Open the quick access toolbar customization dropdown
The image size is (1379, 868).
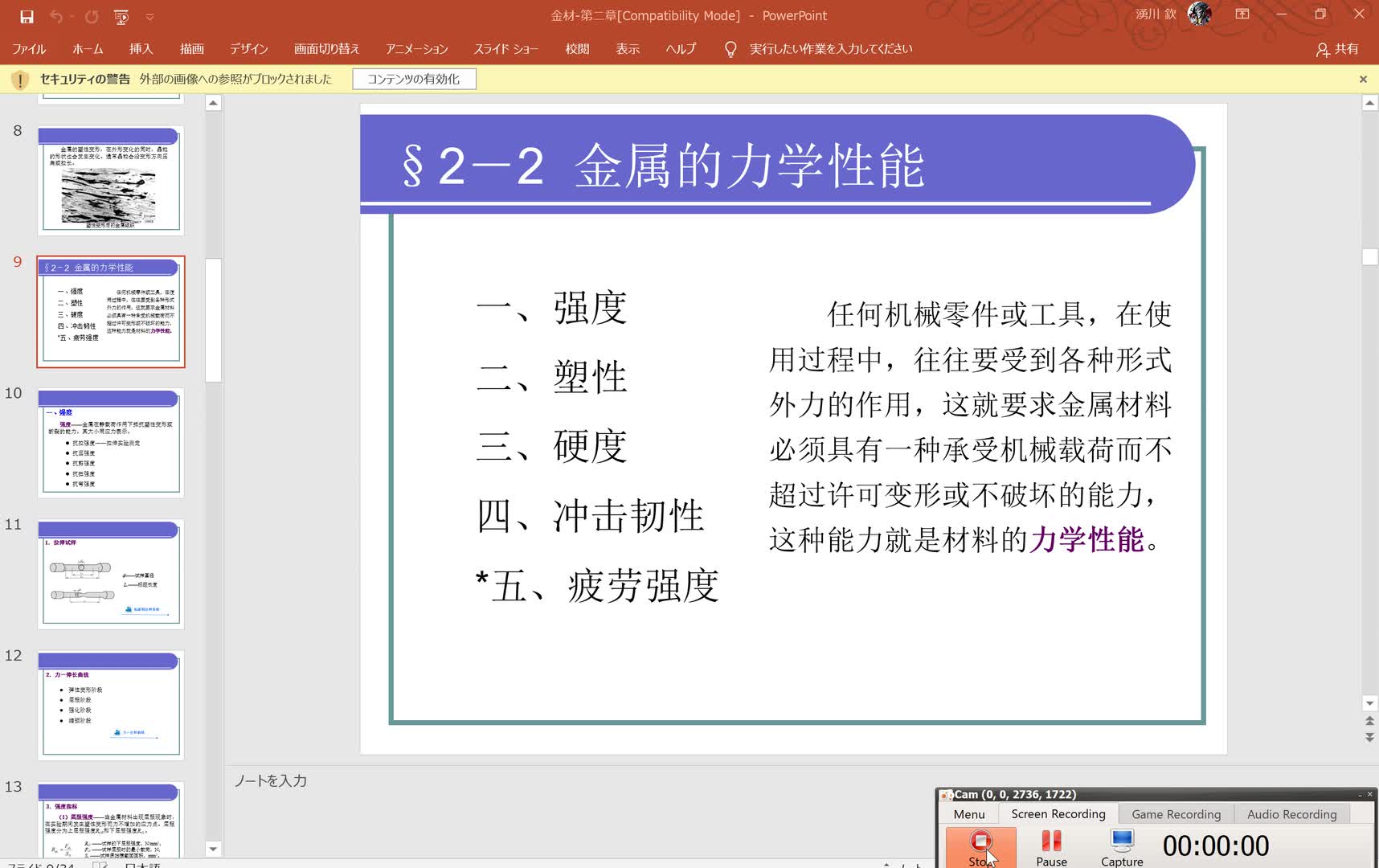(x=149, y=14)
